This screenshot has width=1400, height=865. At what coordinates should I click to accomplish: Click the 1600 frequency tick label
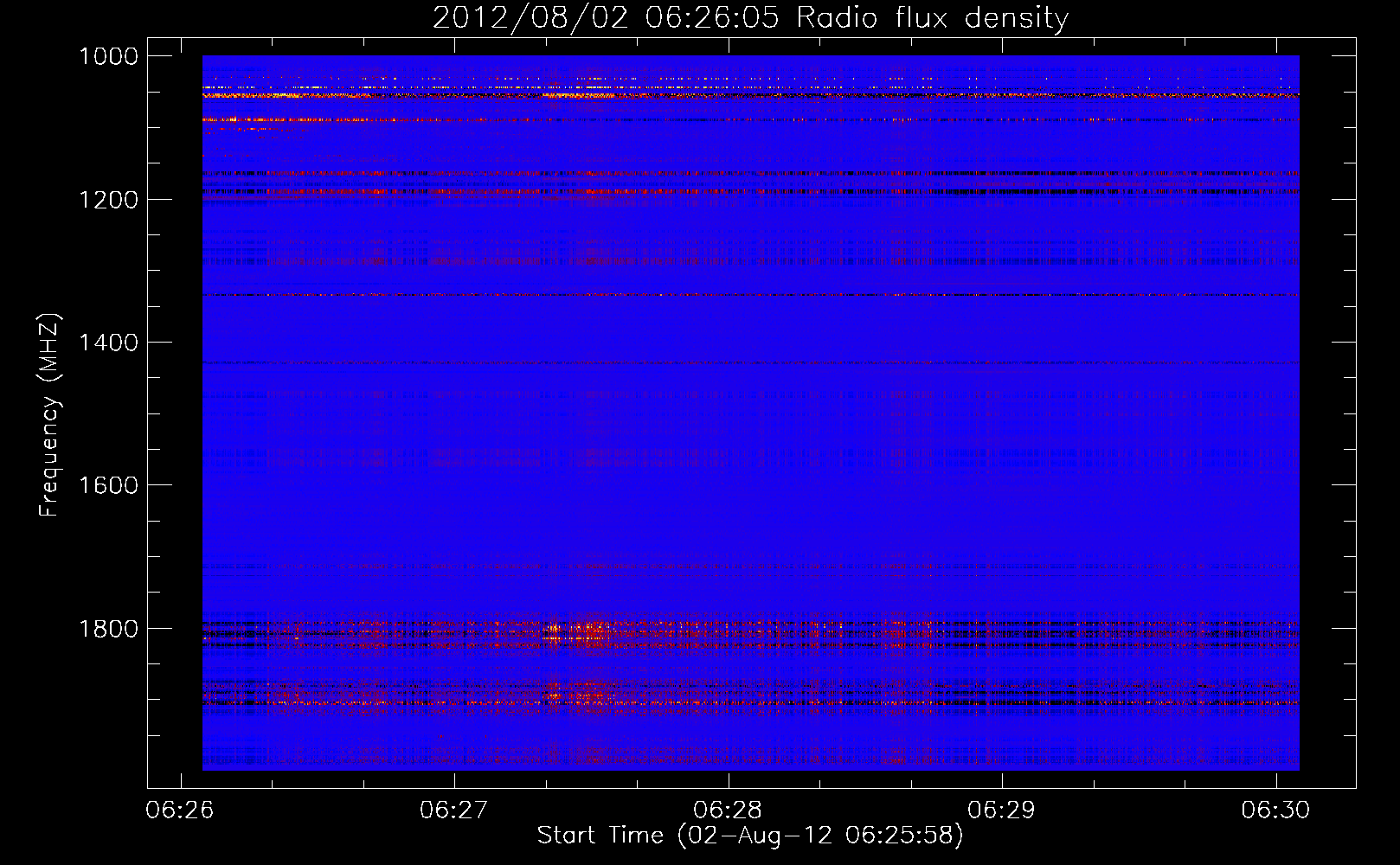(108, 485)
